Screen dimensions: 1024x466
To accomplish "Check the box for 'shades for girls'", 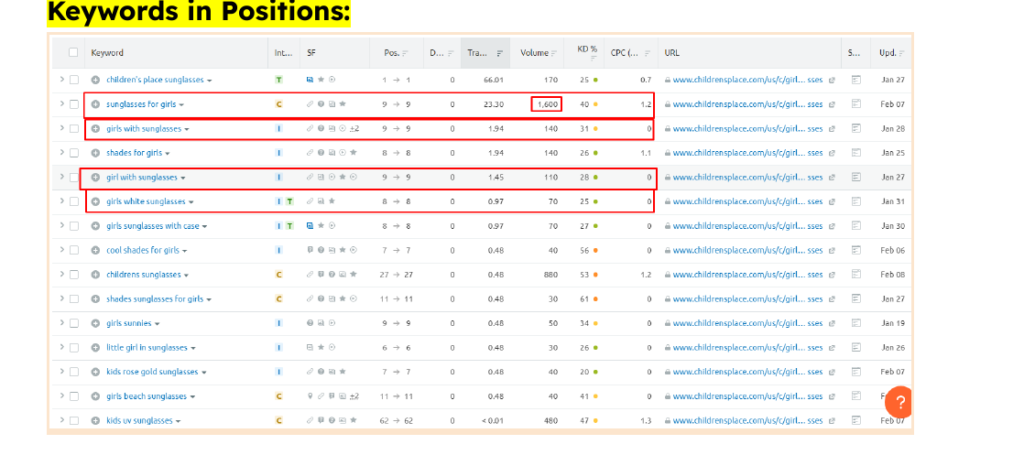I will pos(74,153).
